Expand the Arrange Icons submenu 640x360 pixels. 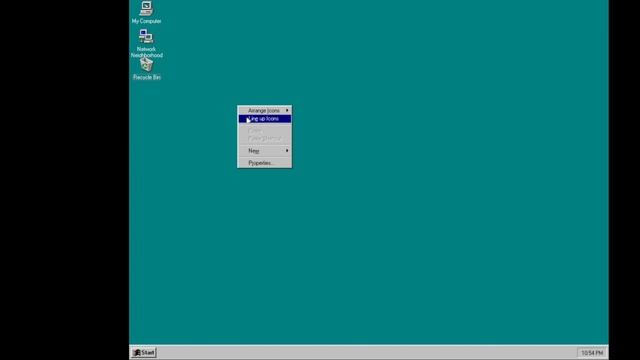[264, 111]
